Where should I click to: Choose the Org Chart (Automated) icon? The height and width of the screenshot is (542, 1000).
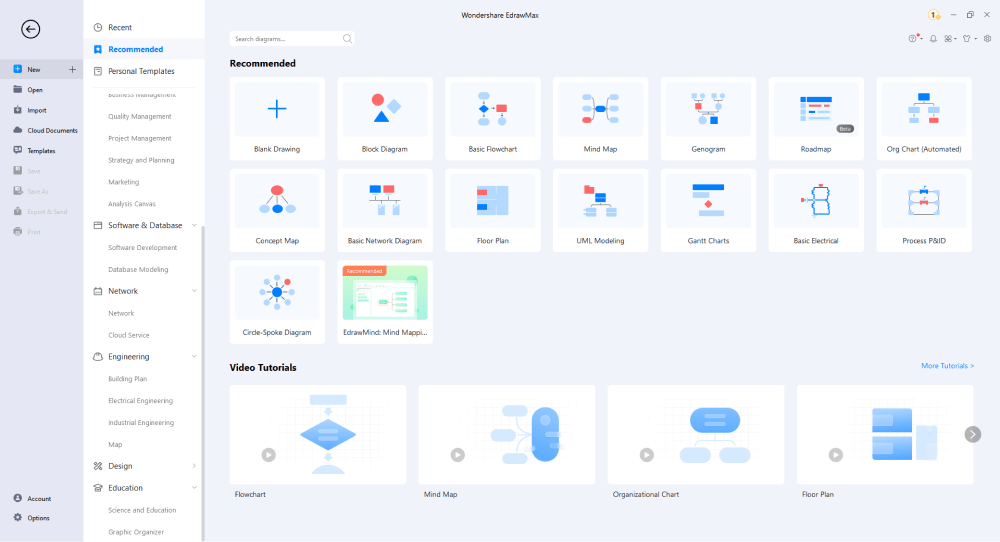click(923, 108)
